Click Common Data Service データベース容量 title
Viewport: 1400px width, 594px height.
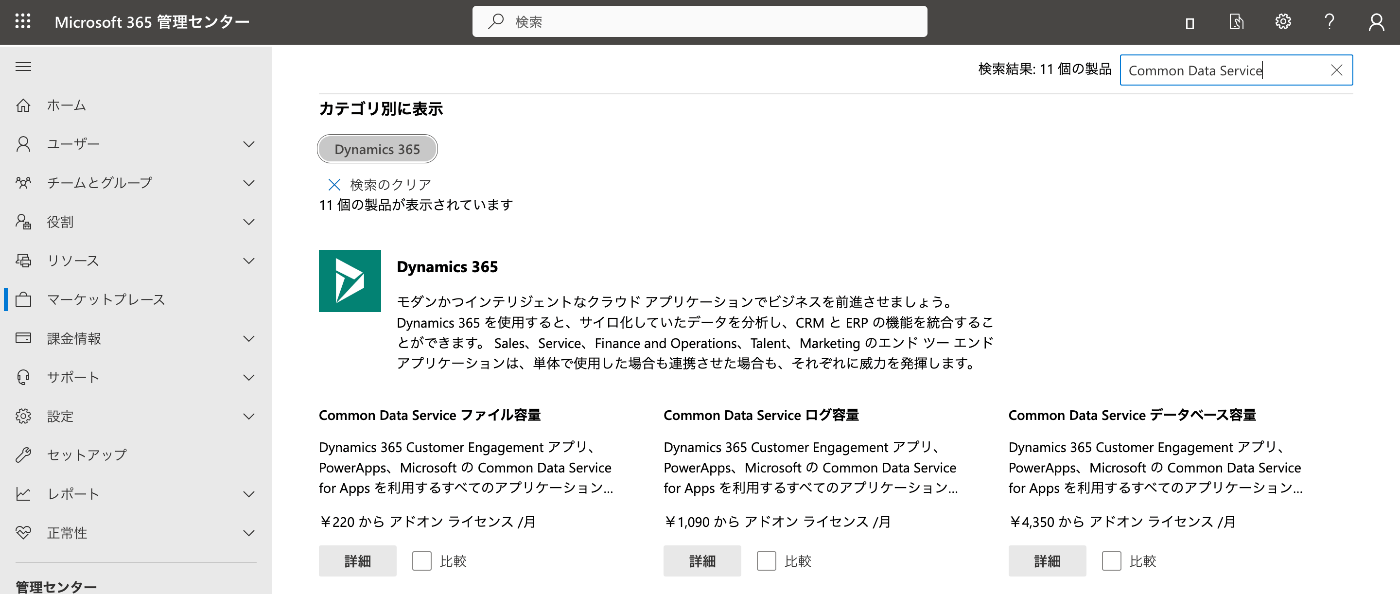(x=1132, y=415)
